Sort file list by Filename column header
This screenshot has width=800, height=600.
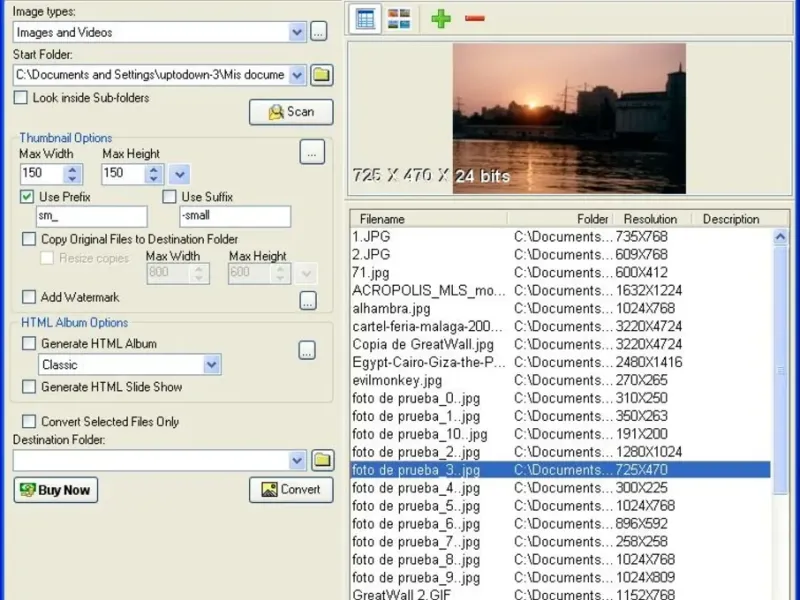coord(382,219)
